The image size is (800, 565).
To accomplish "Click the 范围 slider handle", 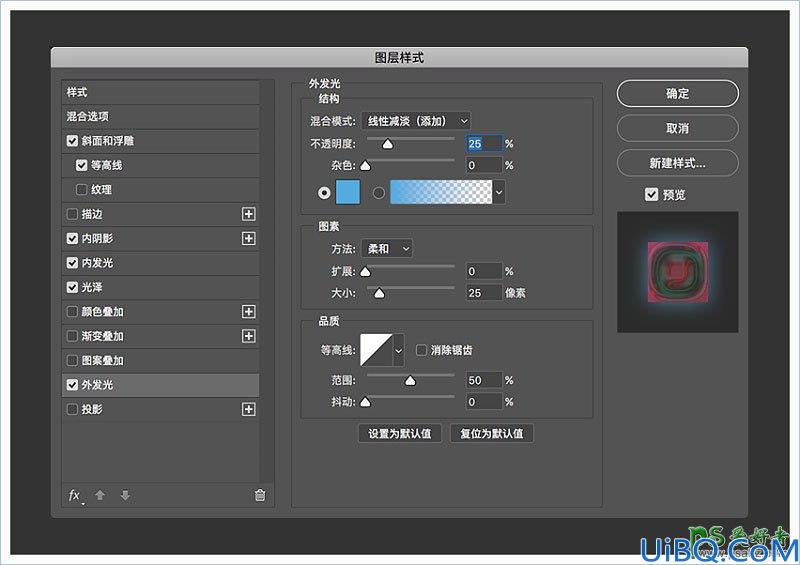I will click(410, 380).
